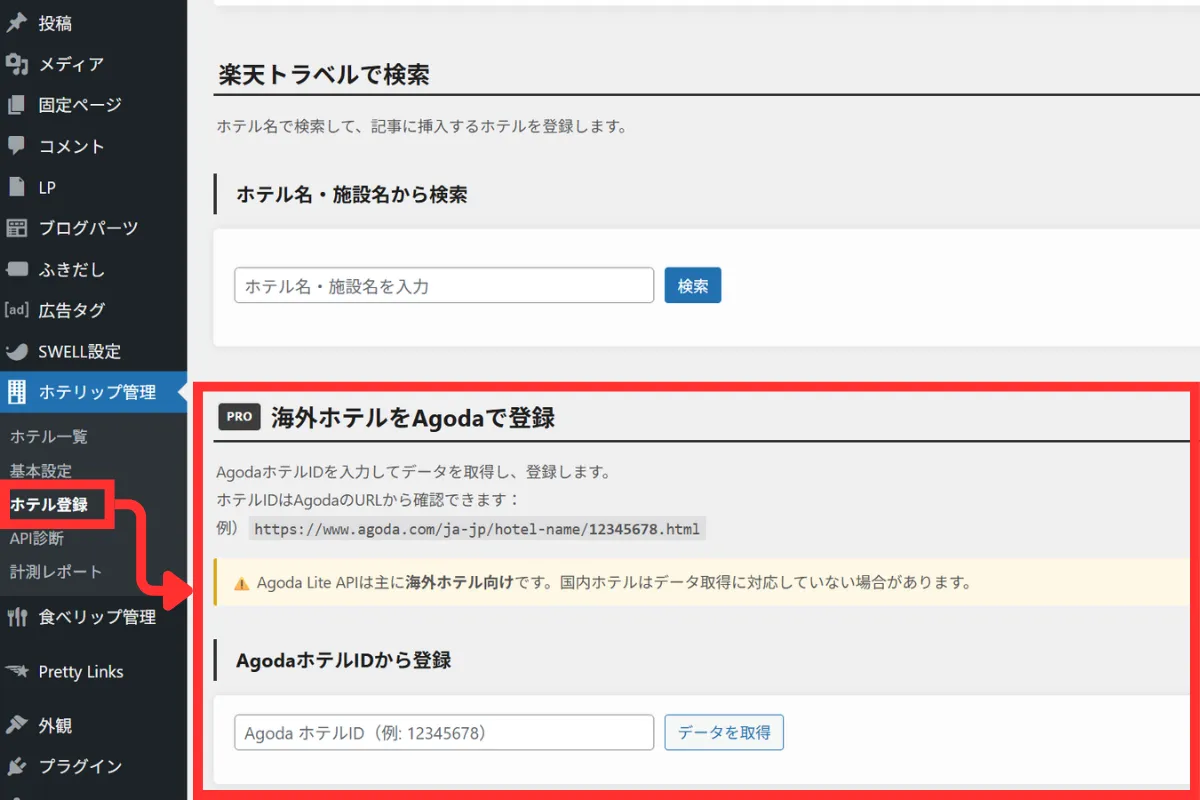Click the Agoda Lite API warning text

pyautogui.click(x=614, y=582)
